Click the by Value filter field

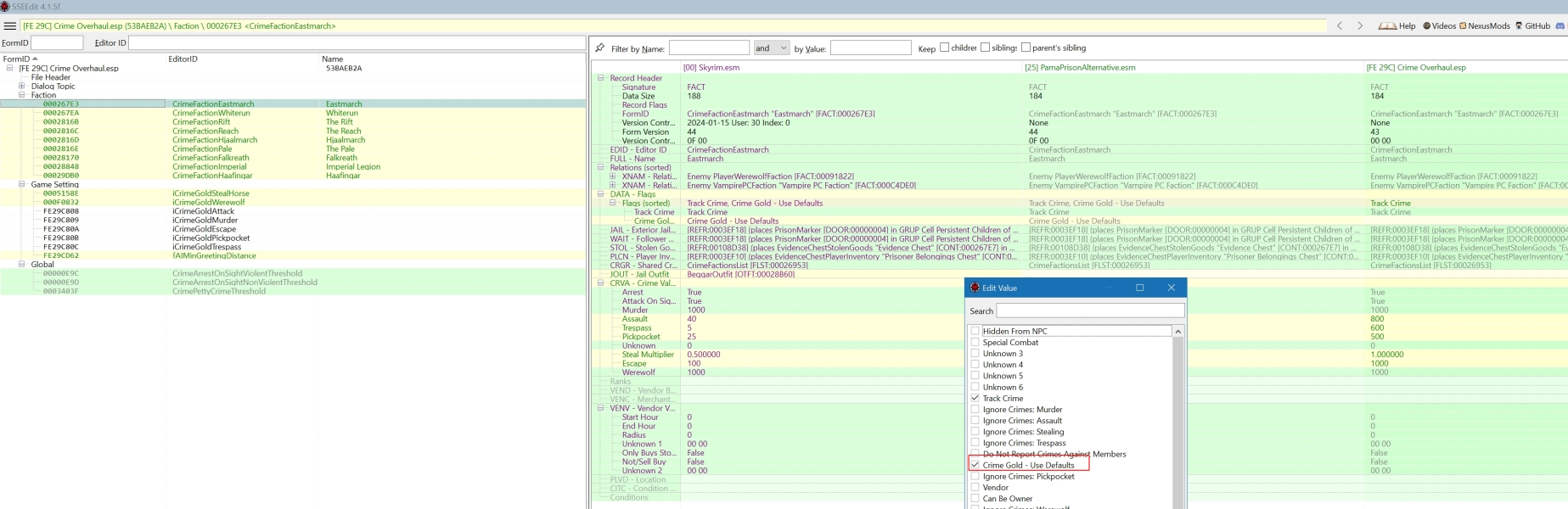pos(870,48)
